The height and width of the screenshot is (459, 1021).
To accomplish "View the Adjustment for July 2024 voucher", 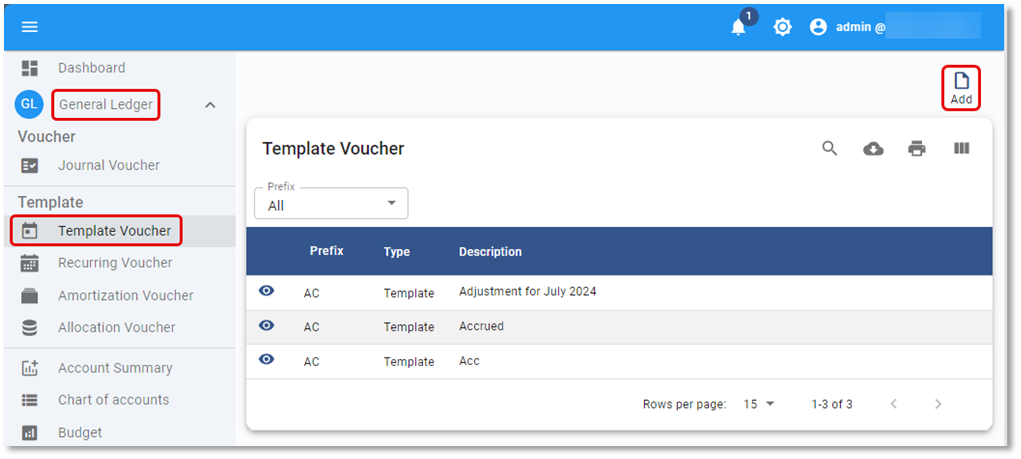I will click(x=266, y=291).
